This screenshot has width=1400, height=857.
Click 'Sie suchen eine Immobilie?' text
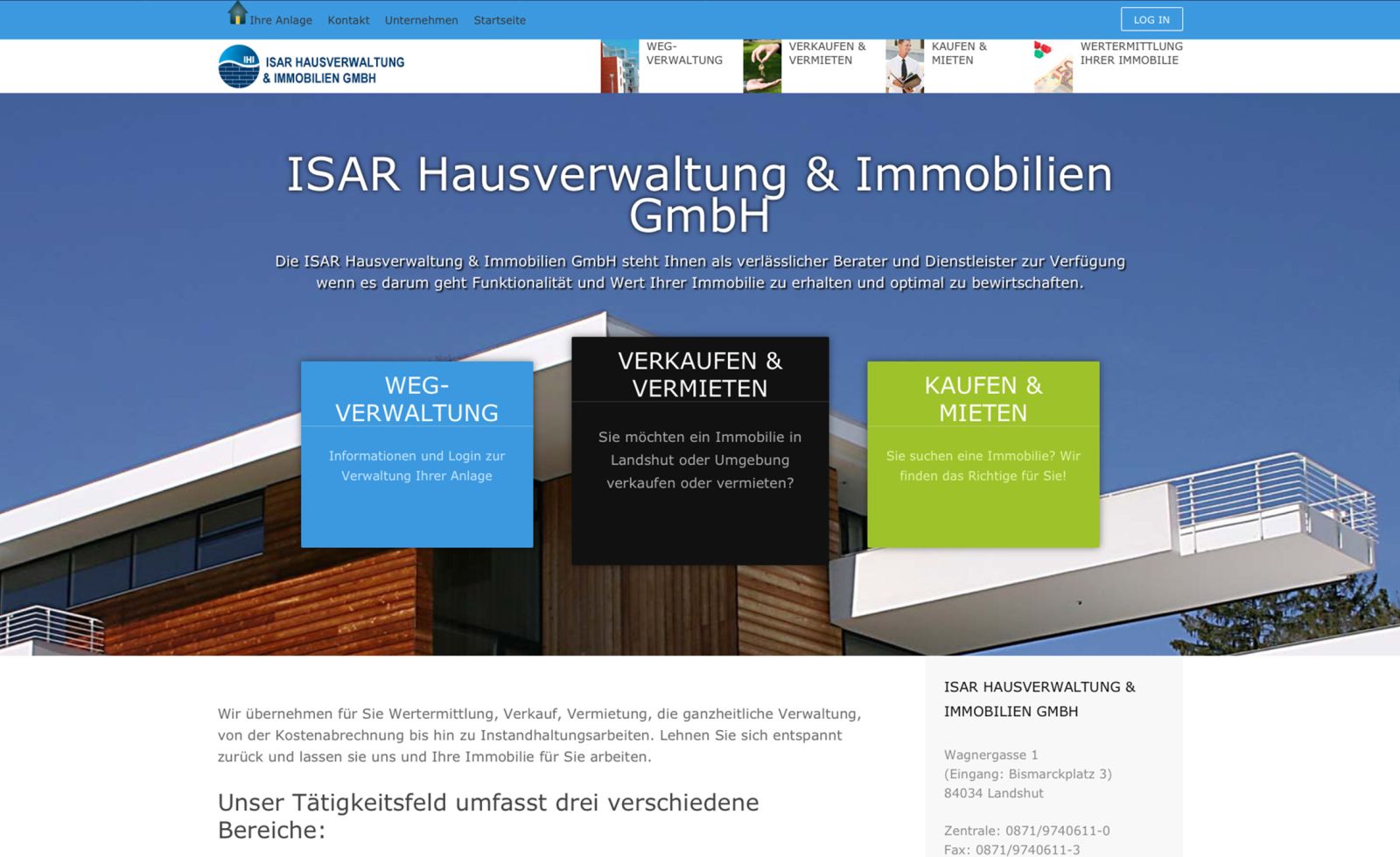point(983,466)
